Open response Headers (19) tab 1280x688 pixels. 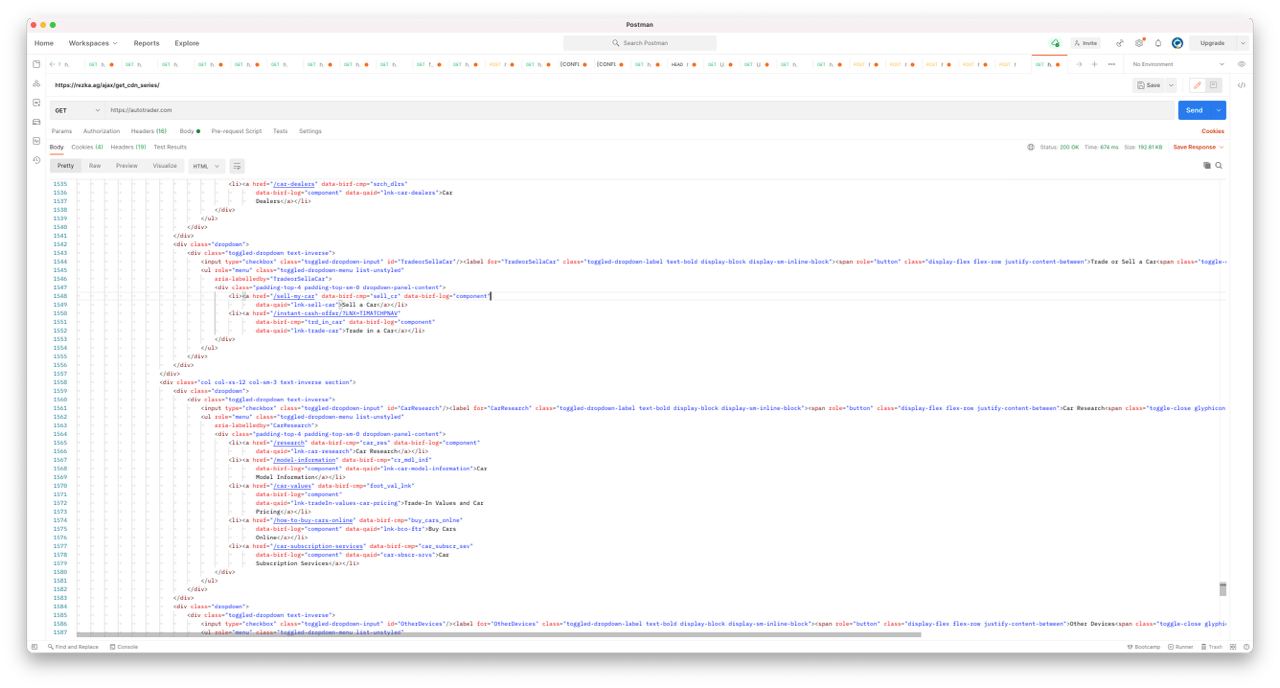(x=128, y=147)
